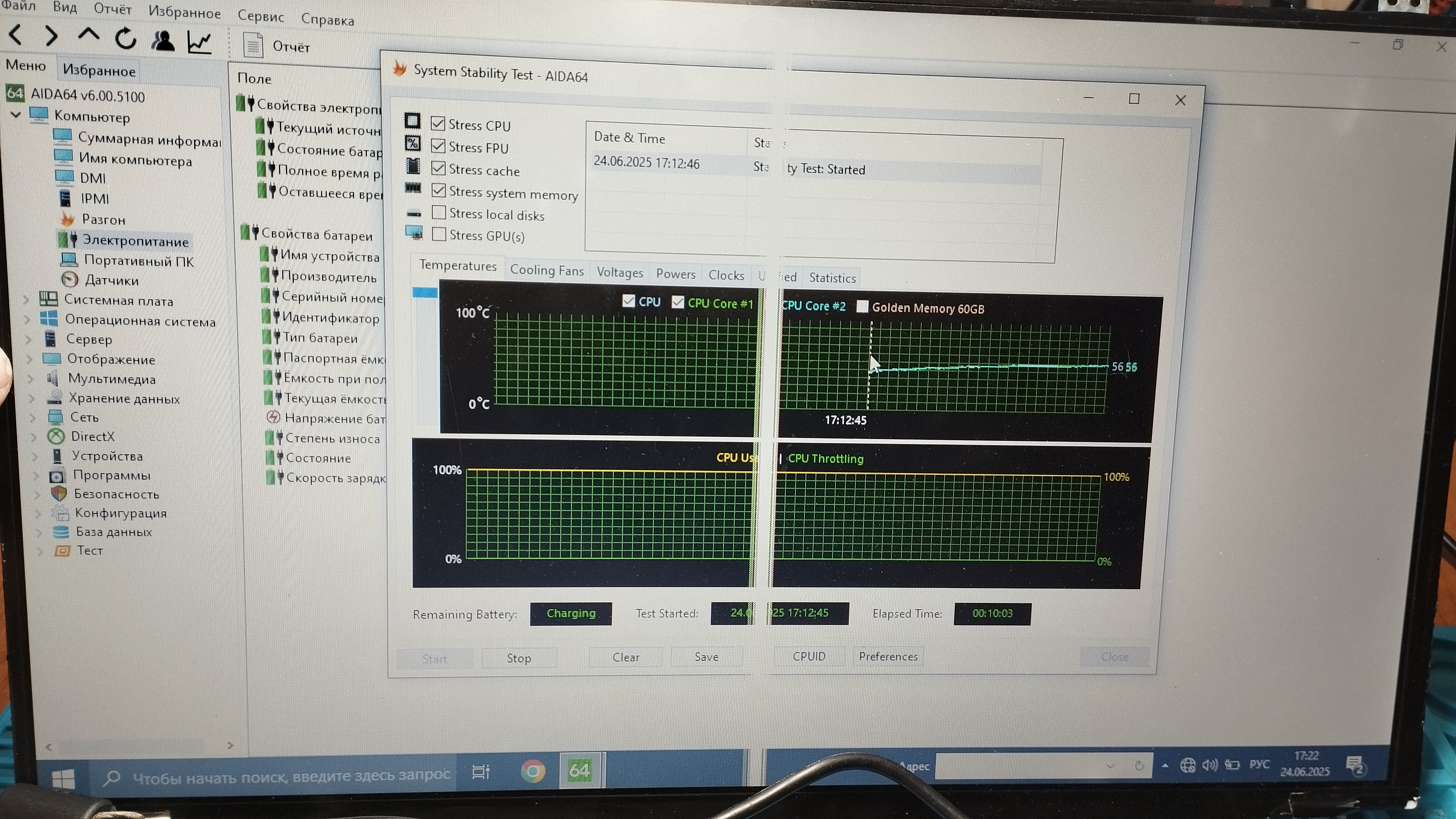Enable the Stress GPU(s) checkbox
This screenshot has height=819, width=1456.
click(x=439, y=234)
